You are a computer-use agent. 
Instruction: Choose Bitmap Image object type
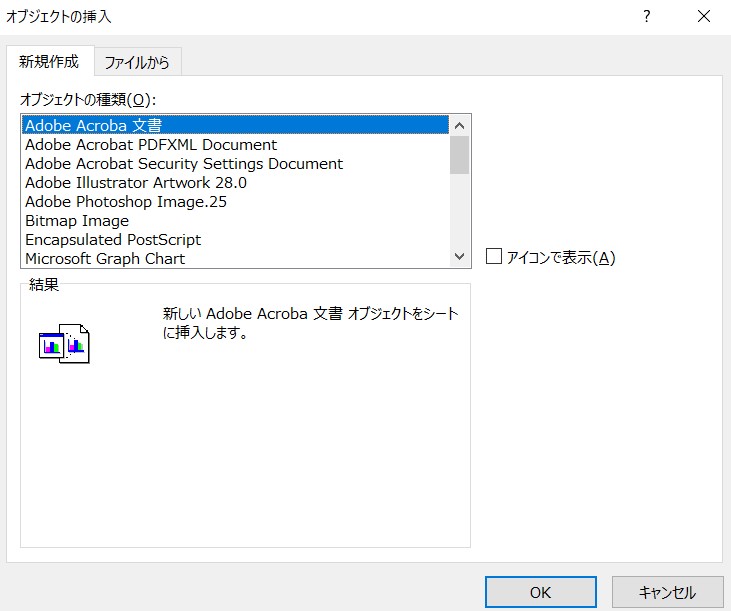pos(235,220)
